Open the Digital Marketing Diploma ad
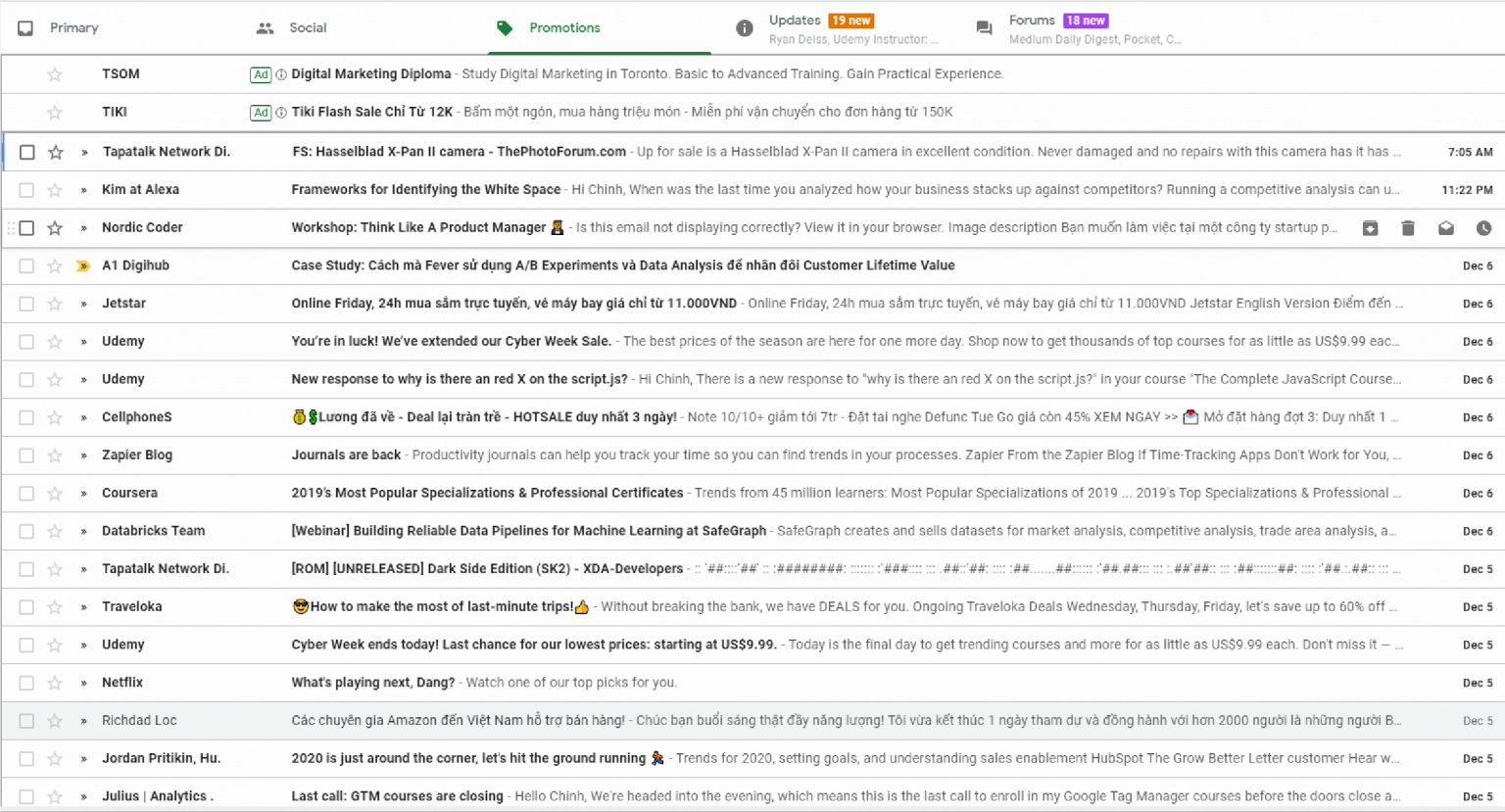 click(752, 74)
